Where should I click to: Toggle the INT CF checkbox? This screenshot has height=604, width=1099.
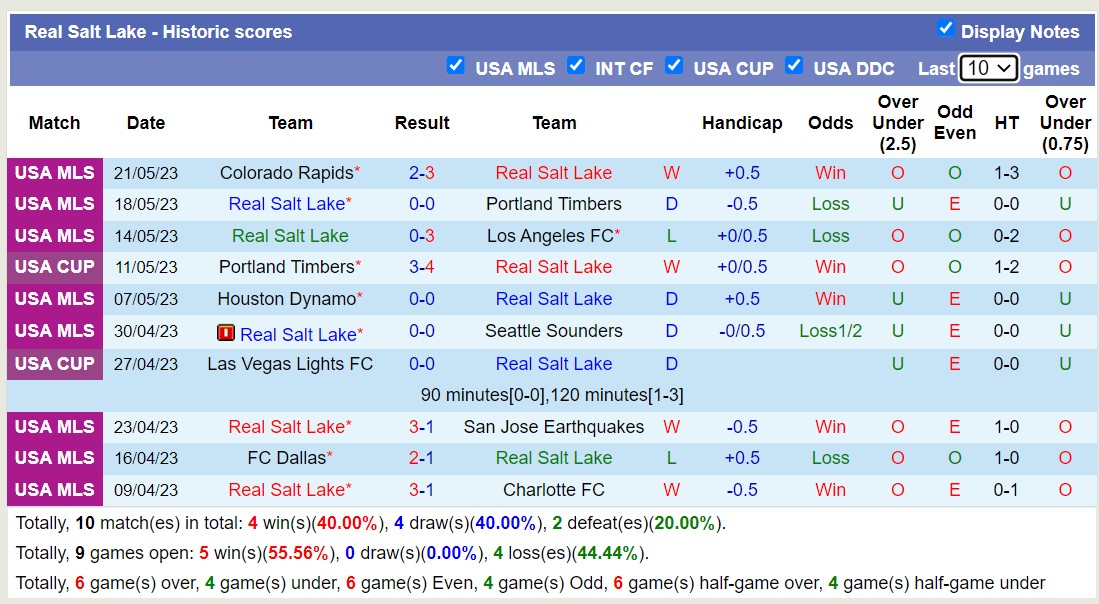[576, 65]
